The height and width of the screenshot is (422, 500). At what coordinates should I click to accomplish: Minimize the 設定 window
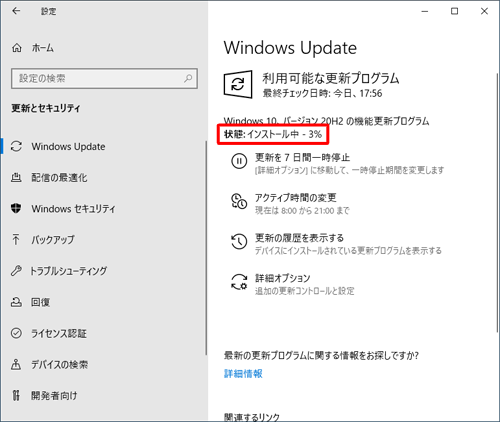[x=425, y=11]
